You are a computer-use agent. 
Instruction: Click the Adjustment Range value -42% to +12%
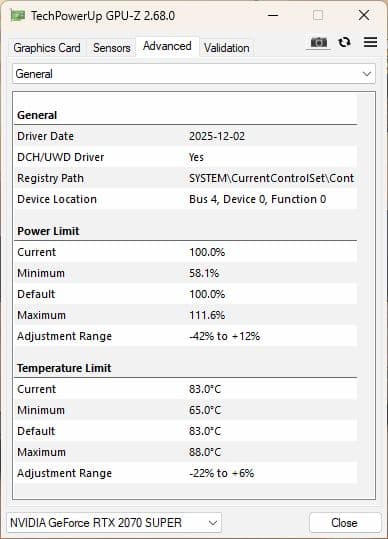click(224, 336)
